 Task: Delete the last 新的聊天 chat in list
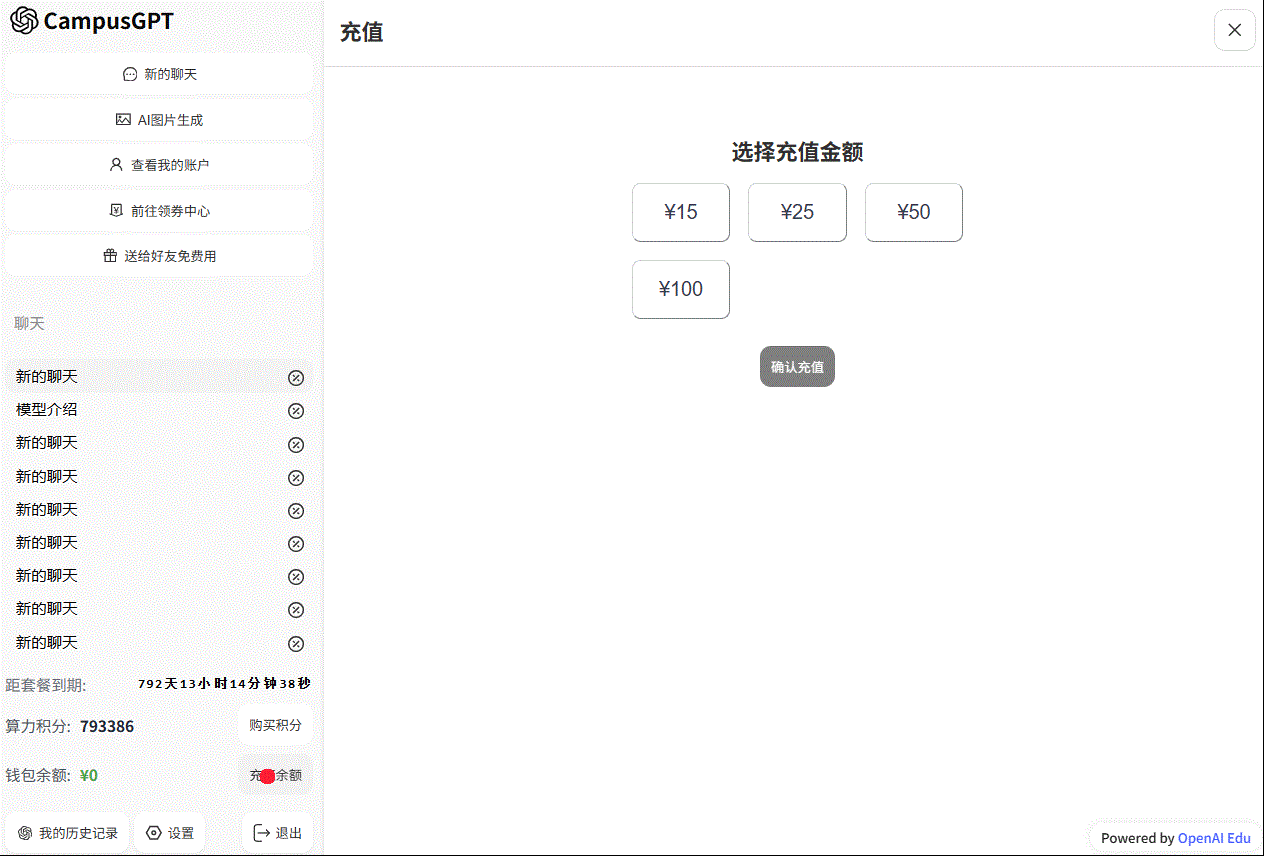tap(296, 644)
